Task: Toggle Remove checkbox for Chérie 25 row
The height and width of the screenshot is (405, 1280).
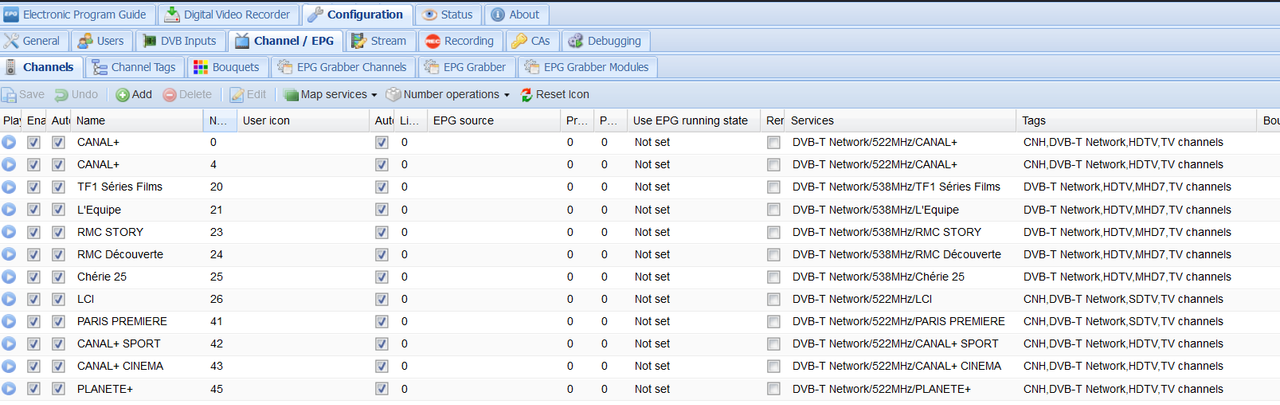Action: coord(773,277)
